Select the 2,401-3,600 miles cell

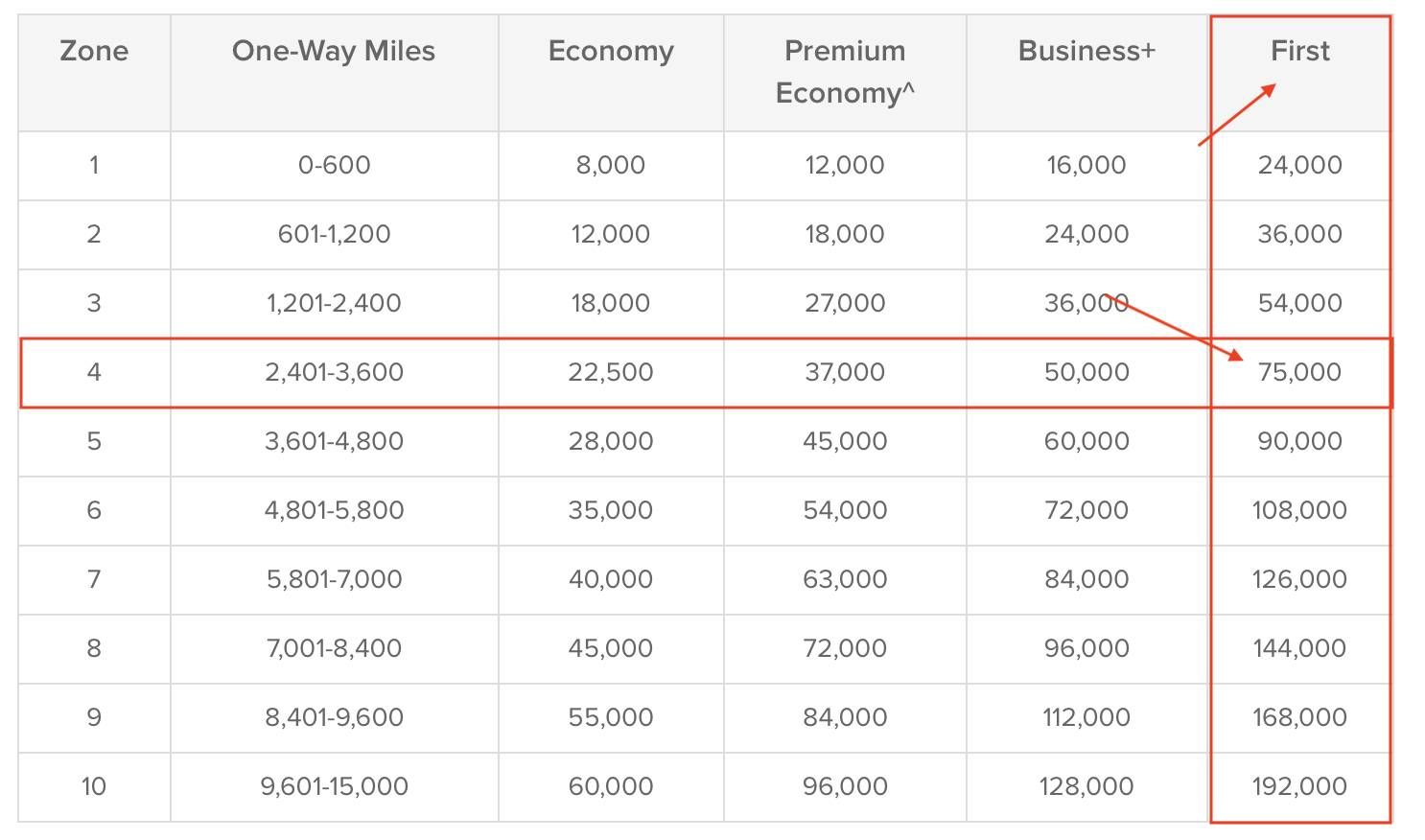point(334,372)
